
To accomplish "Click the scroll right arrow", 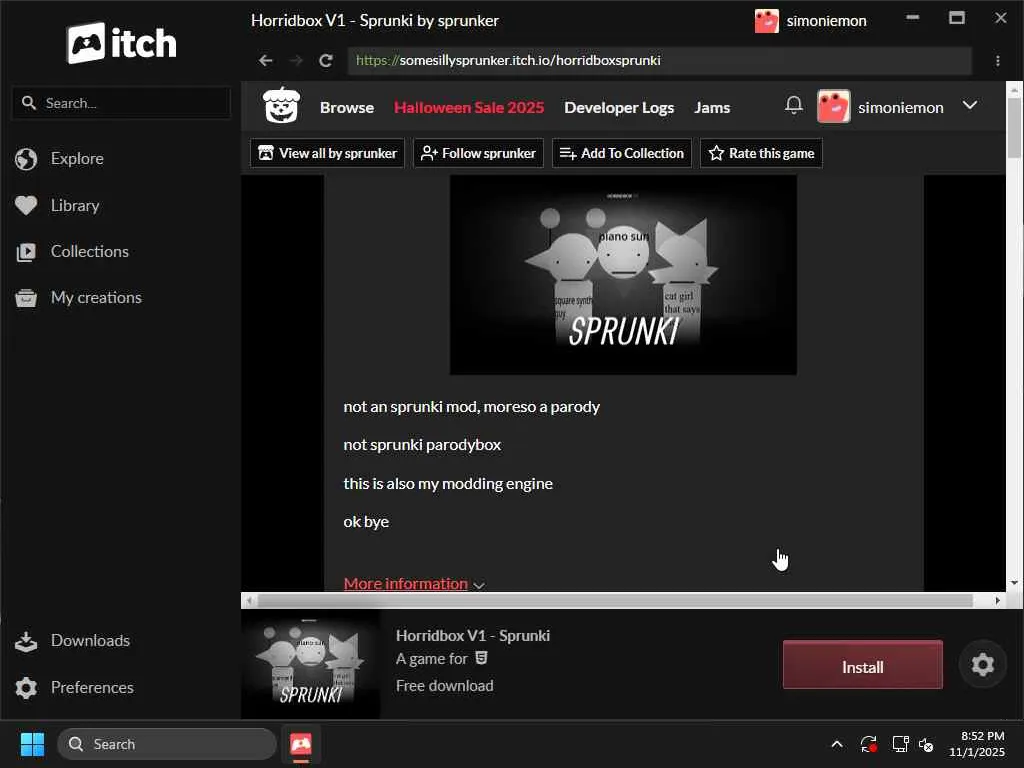I will pos(997,600).
